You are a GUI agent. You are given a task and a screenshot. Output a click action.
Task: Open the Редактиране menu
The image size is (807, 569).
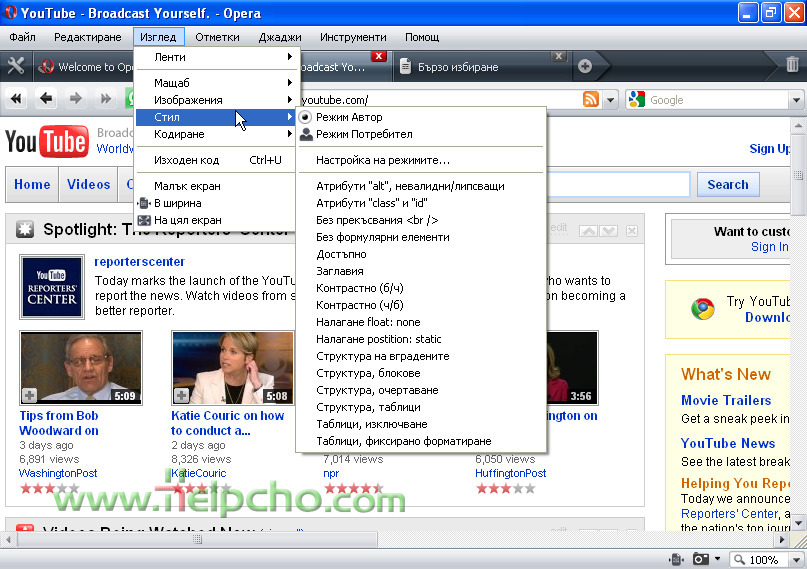click(x=87, y=37)
